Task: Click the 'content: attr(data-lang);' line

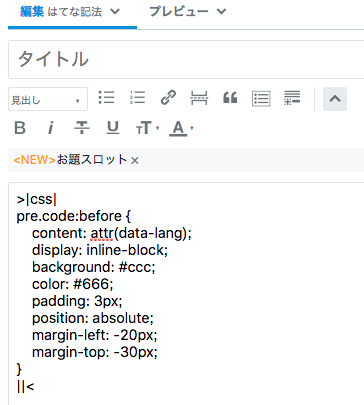Action: coord(112,233)
